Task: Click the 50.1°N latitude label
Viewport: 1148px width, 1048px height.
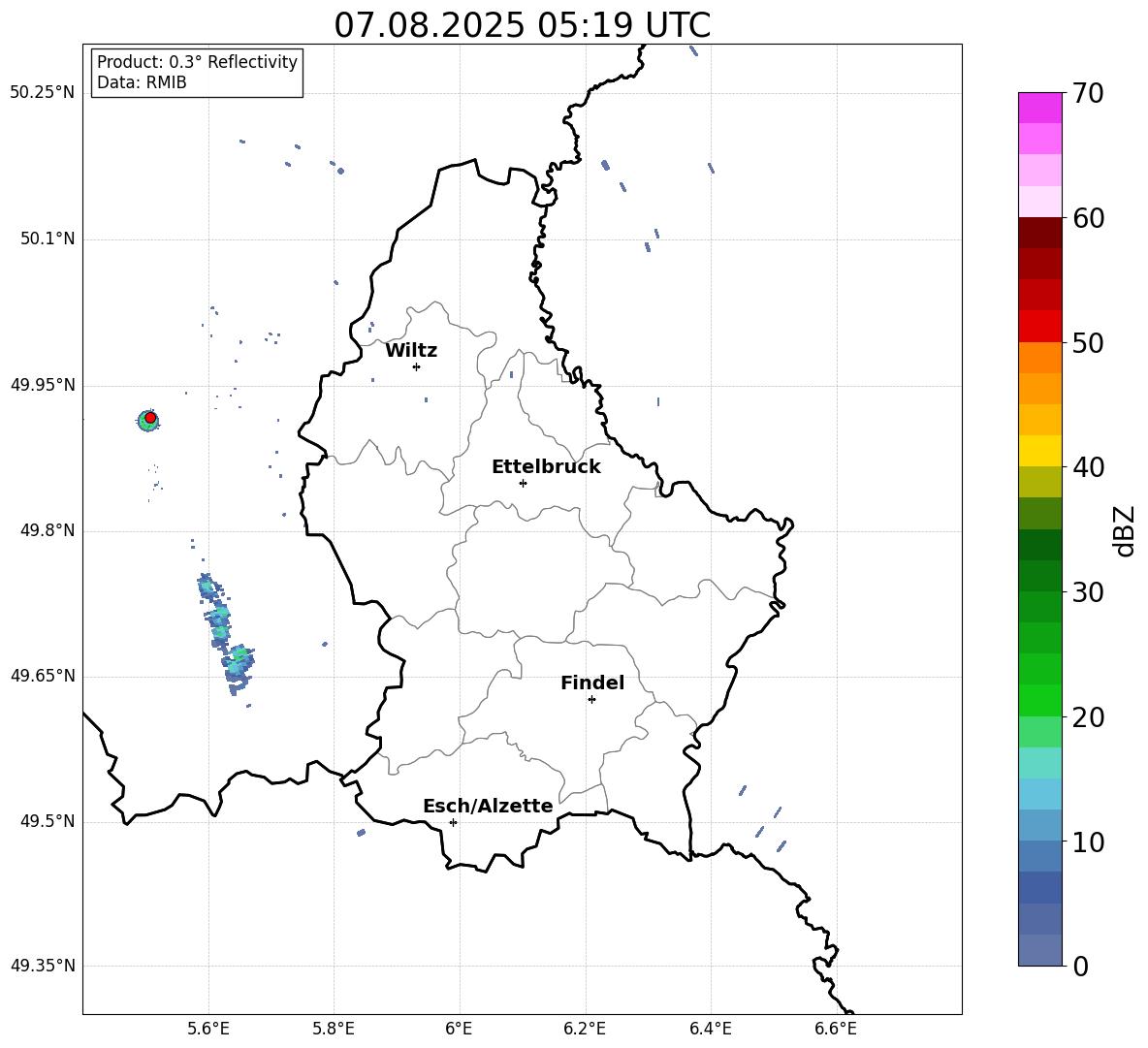Action: coord(47,239)
